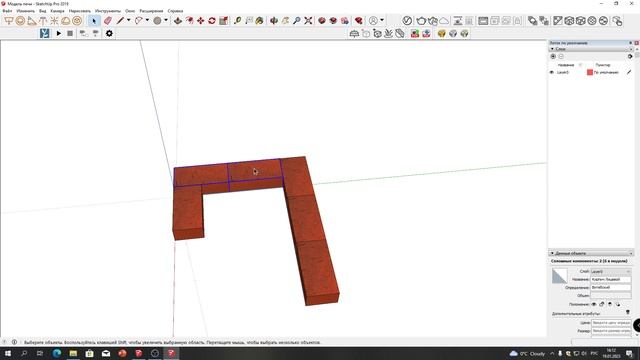Open the Paint Bucket tool
640x360 pixels.
point(260,20)
